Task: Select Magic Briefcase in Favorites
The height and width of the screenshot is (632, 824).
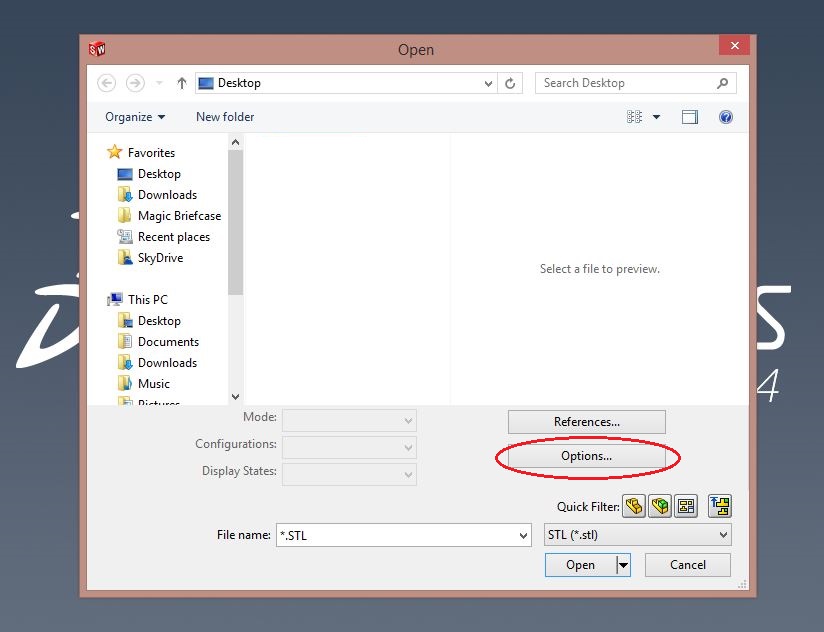Action: click(178, 216)
